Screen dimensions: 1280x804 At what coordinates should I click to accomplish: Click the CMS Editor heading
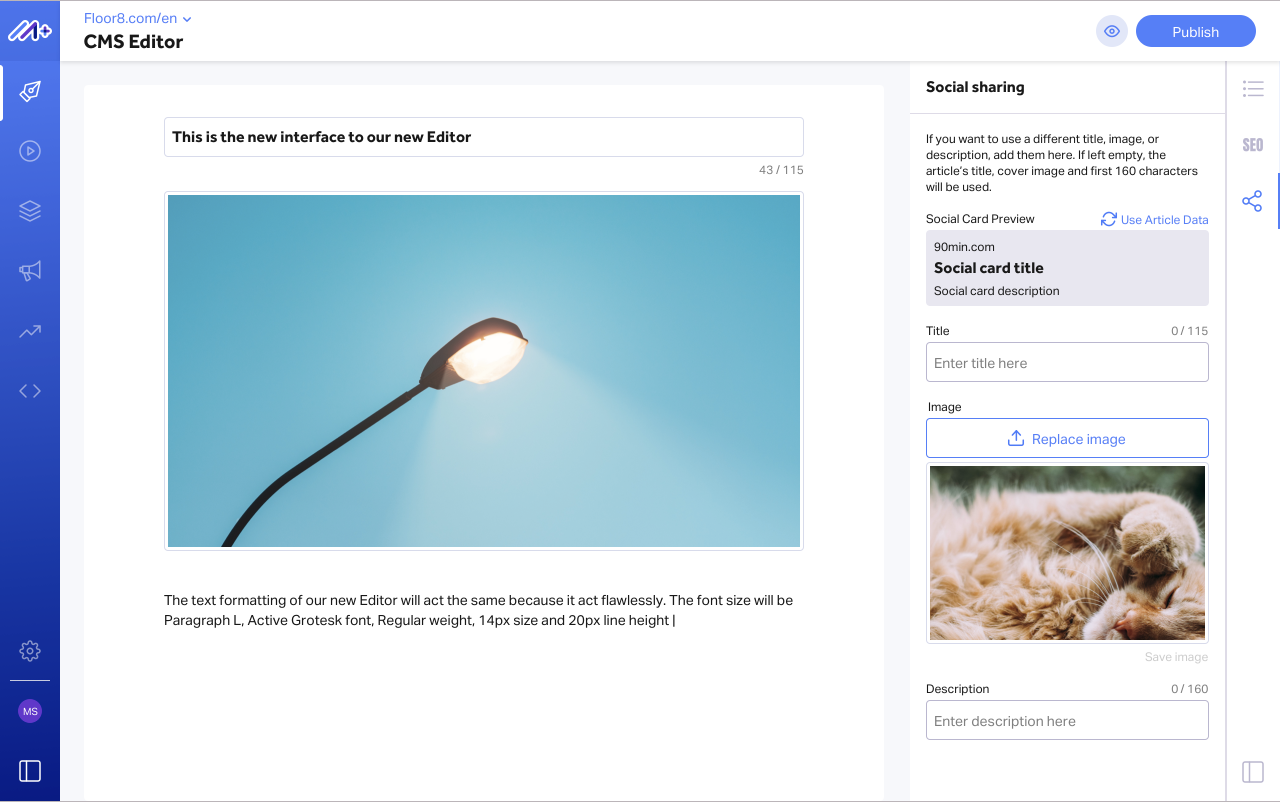pyautogui.click(x=133, y=42)
